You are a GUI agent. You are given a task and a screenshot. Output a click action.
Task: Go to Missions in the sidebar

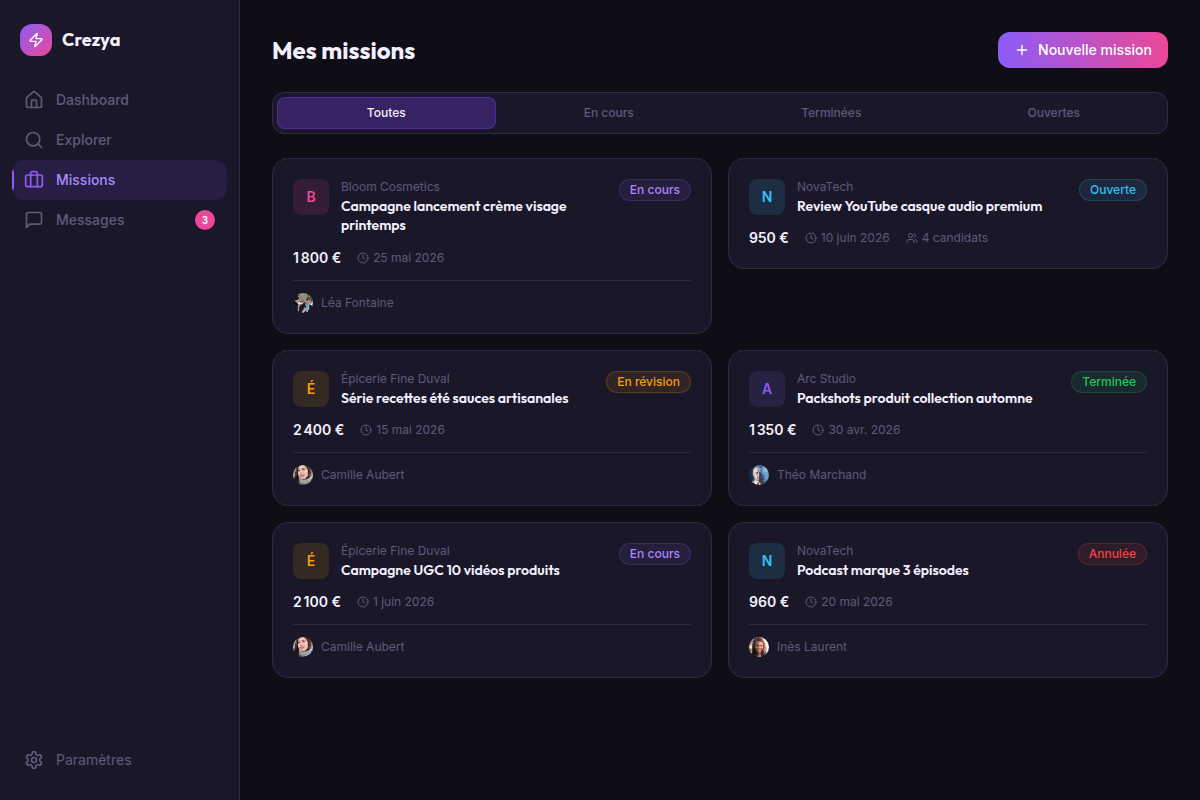tap(120, 180)
